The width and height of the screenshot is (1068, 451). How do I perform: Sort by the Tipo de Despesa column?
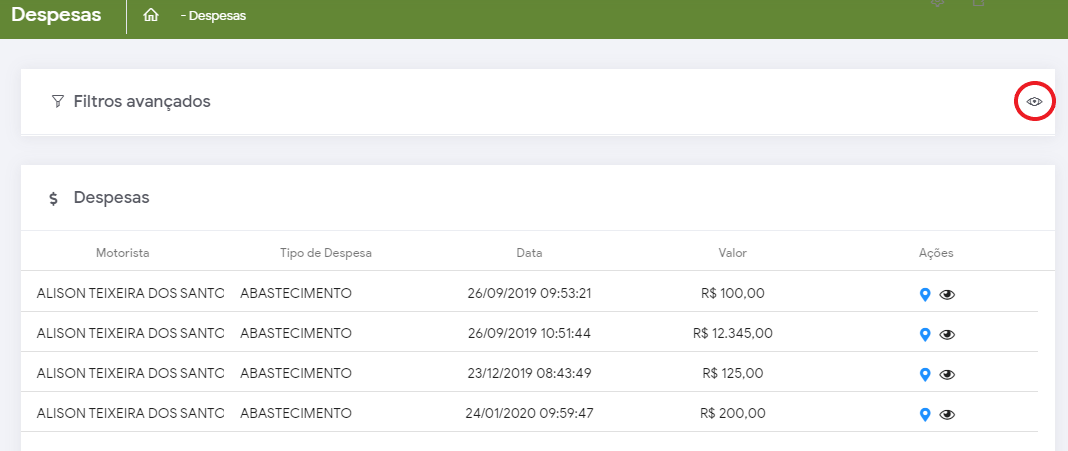coord(326,253)
